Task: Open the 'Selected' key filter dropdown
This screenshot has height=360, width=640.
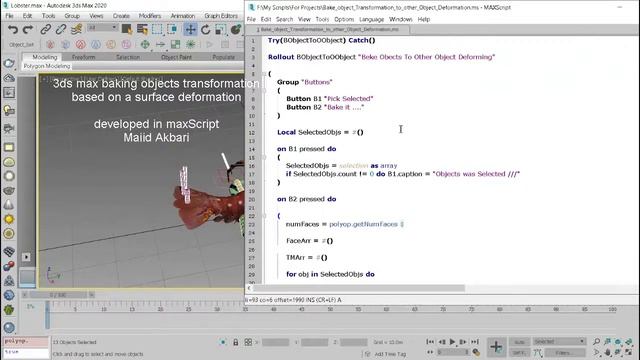Action: [x=559, y=342]
